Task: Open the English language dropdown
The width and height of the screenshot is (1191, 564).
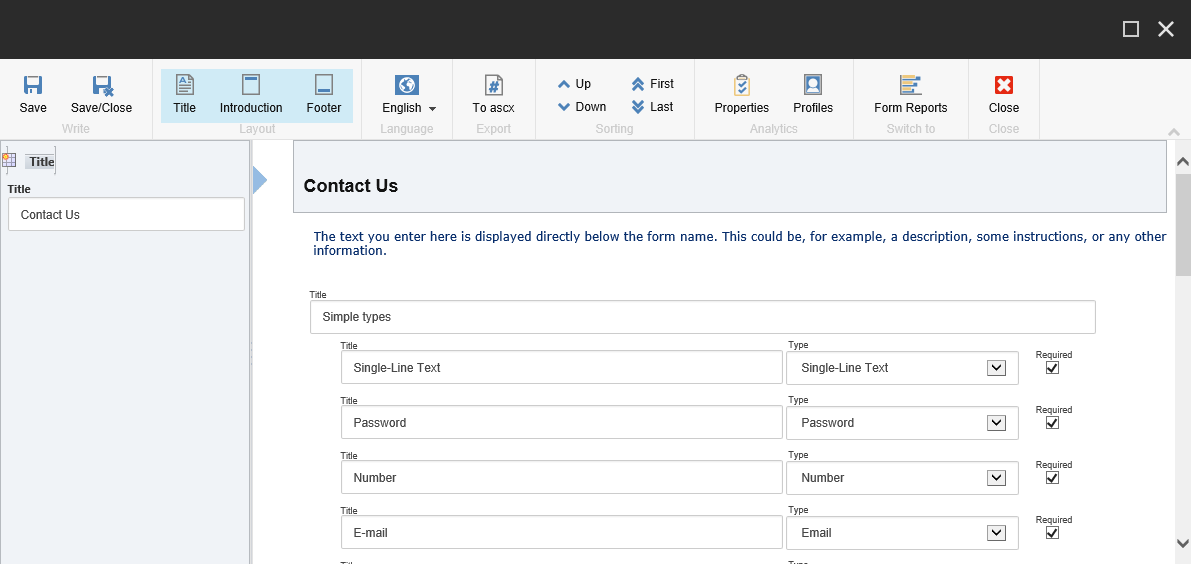Action: point(409,108)
